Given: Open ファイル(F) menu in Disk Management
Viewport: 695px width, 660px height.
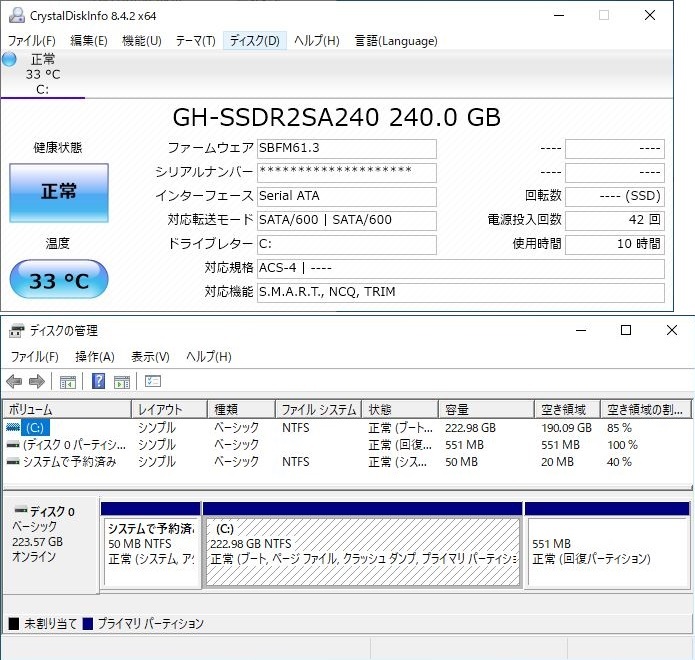Looking at the screenshot, I should point(35,357).
